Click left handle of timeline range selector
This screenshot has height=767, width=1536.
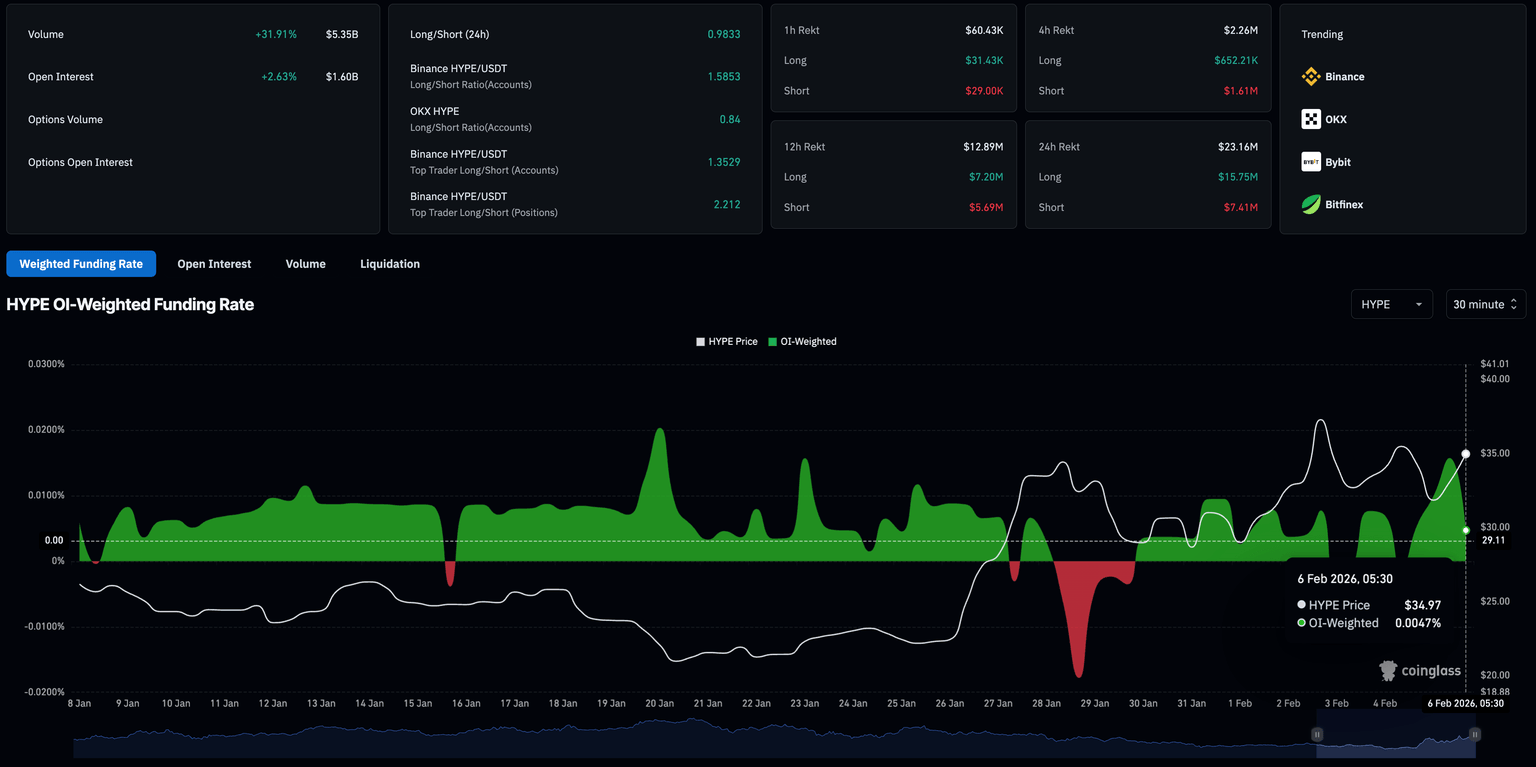(x=1317, y=734)
